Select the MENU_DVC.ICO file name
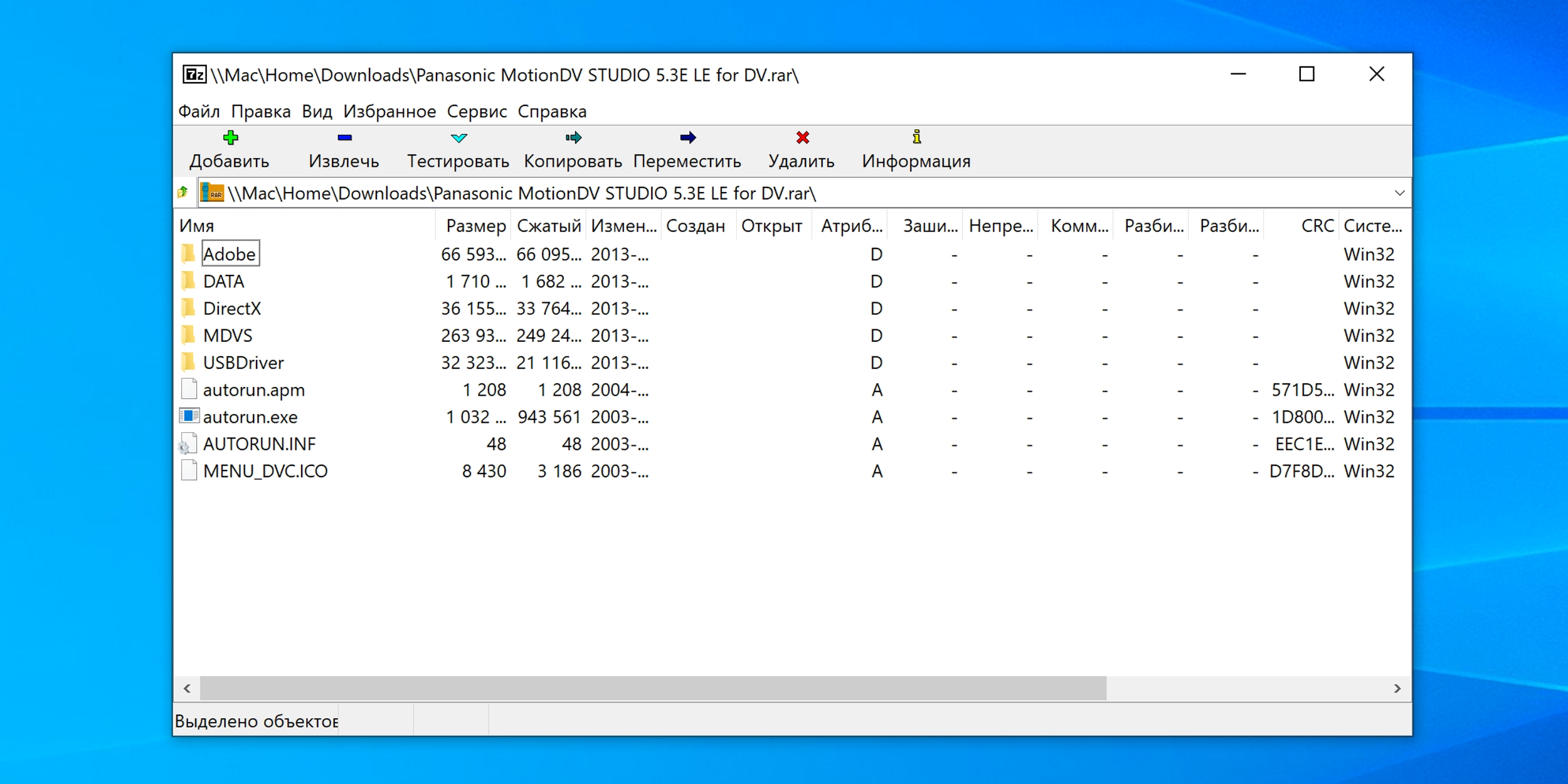The width and height of the screenshot is (1568, 784). pos(265,471)
